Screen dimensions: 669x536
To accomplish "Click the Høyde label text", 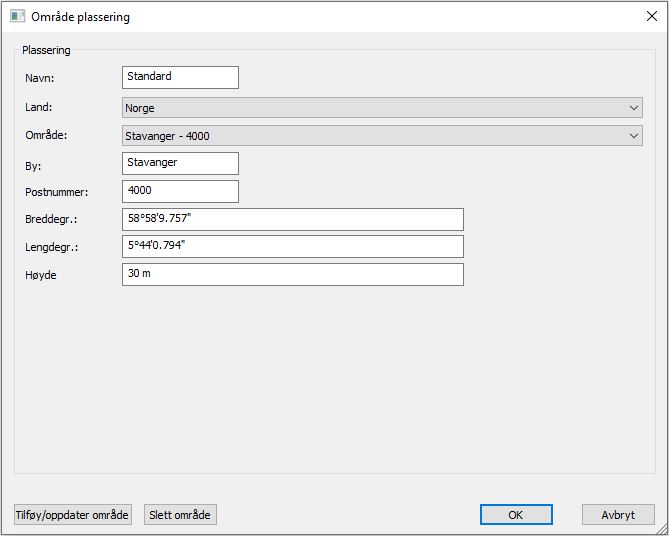I will tap(40, 275).
